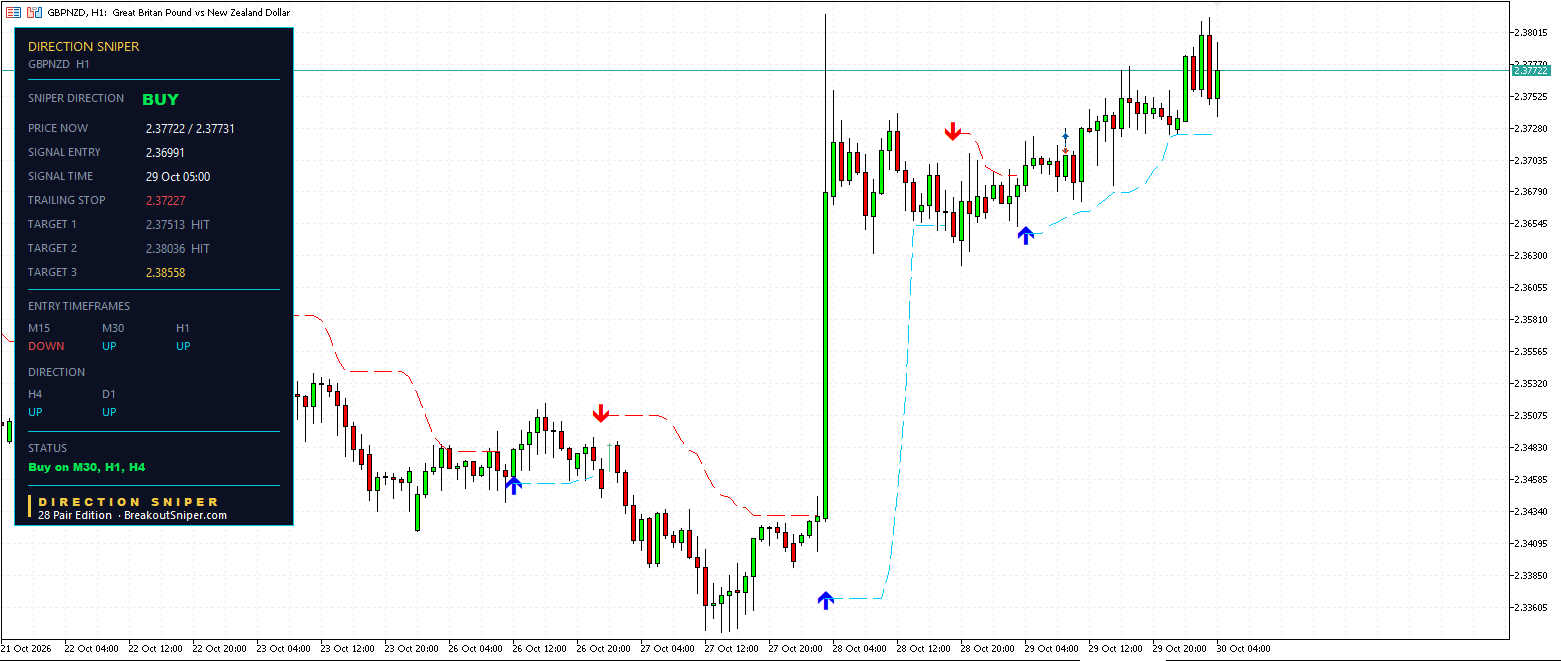Click Target 2 value 2.38036 HIT
The image size is (1561, 661).
(178, 249)
